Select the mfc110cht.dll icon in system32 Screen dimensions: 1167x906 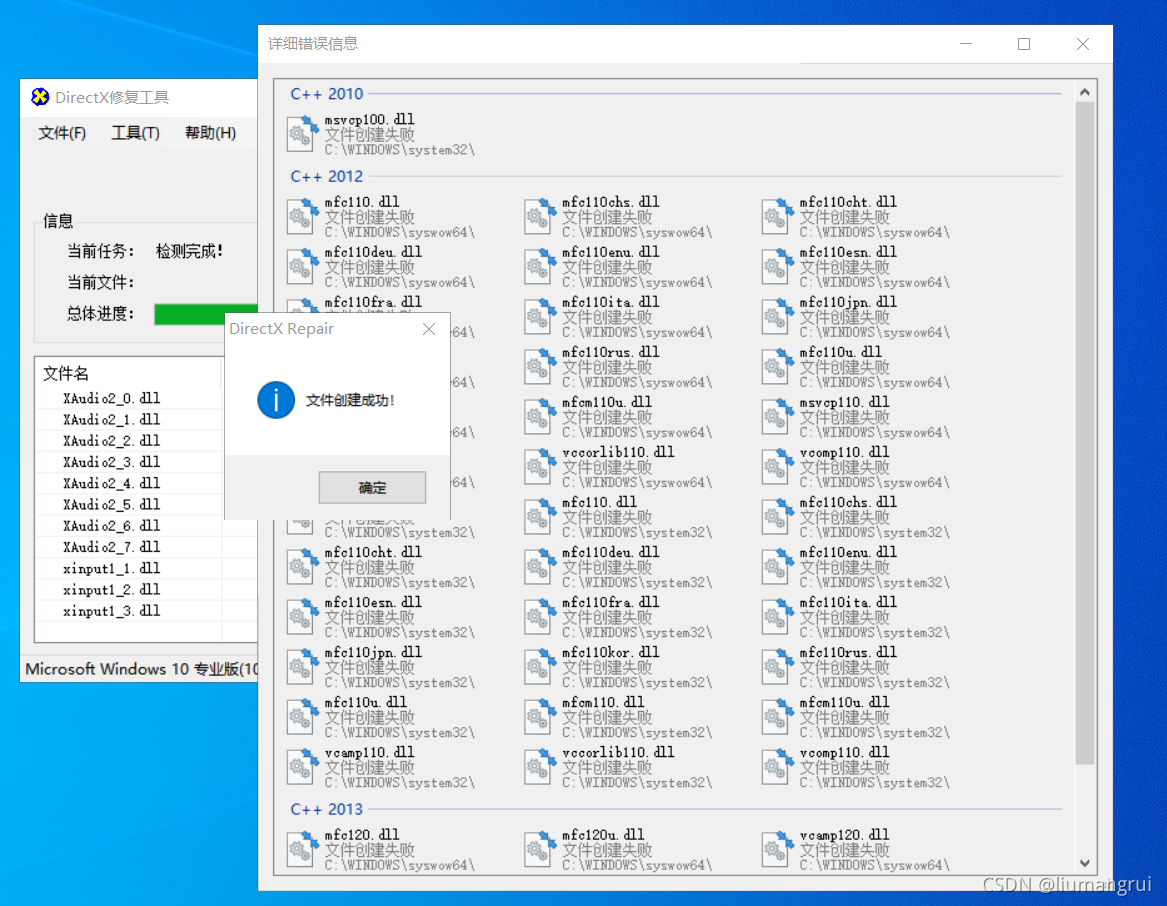(x=303, y=567)
